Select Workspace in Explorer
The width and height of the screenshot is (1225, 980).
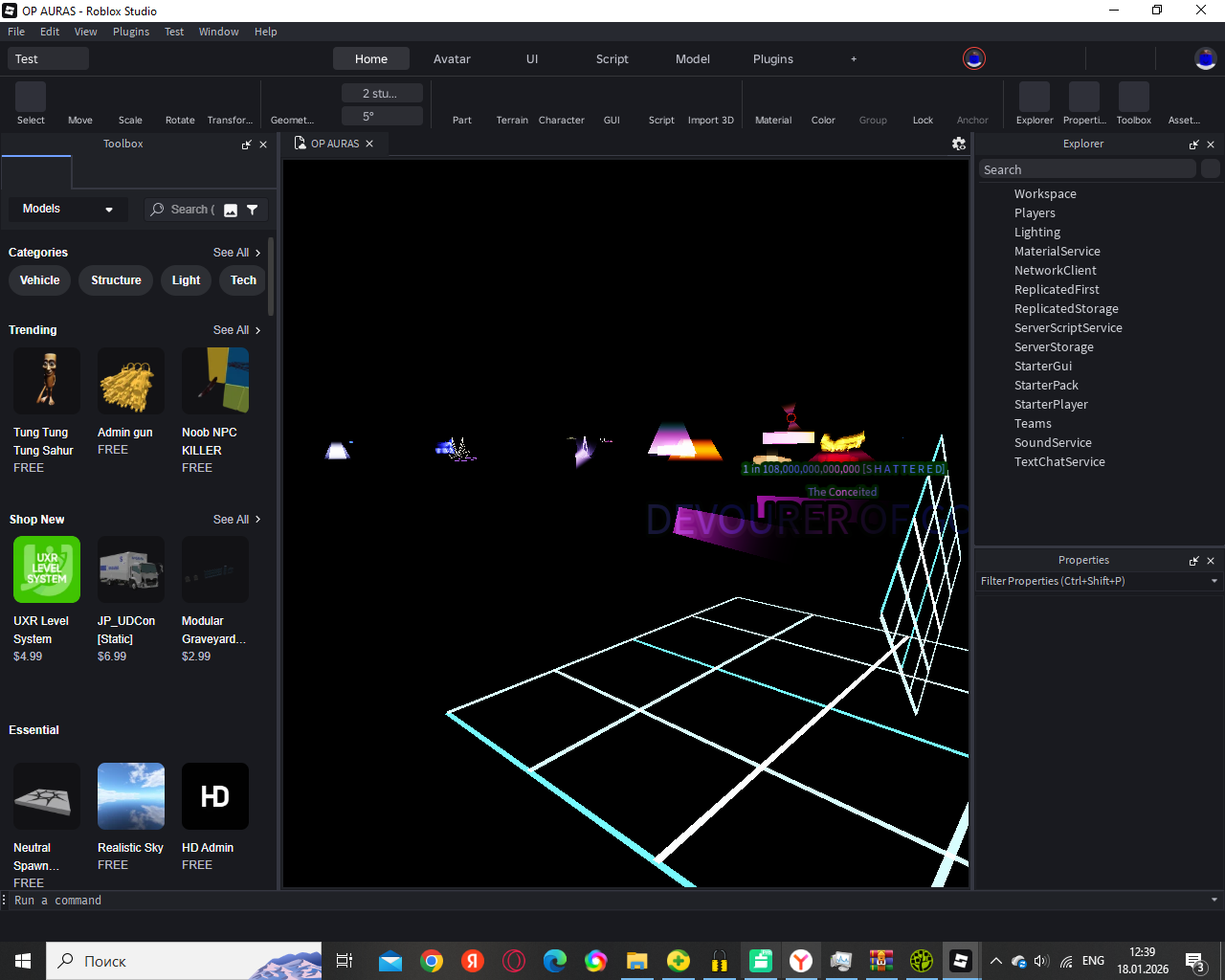point(1045,194)
